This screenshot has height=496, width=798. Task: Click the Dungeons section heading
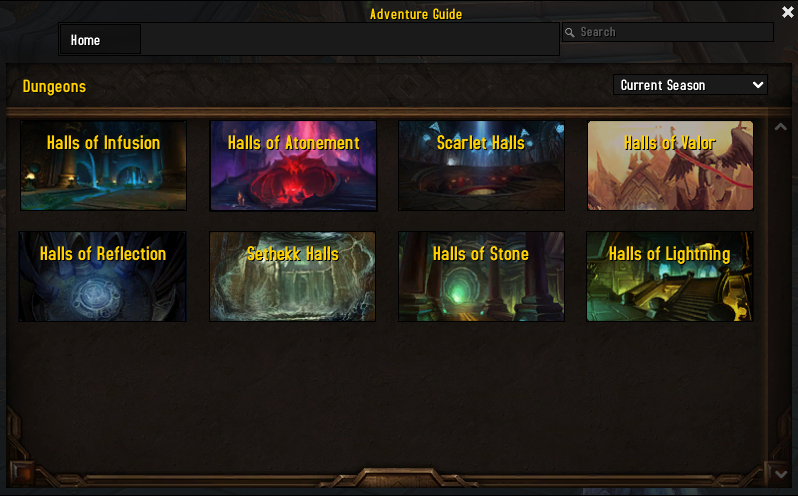pyautogui.click(x=54, y=87)
